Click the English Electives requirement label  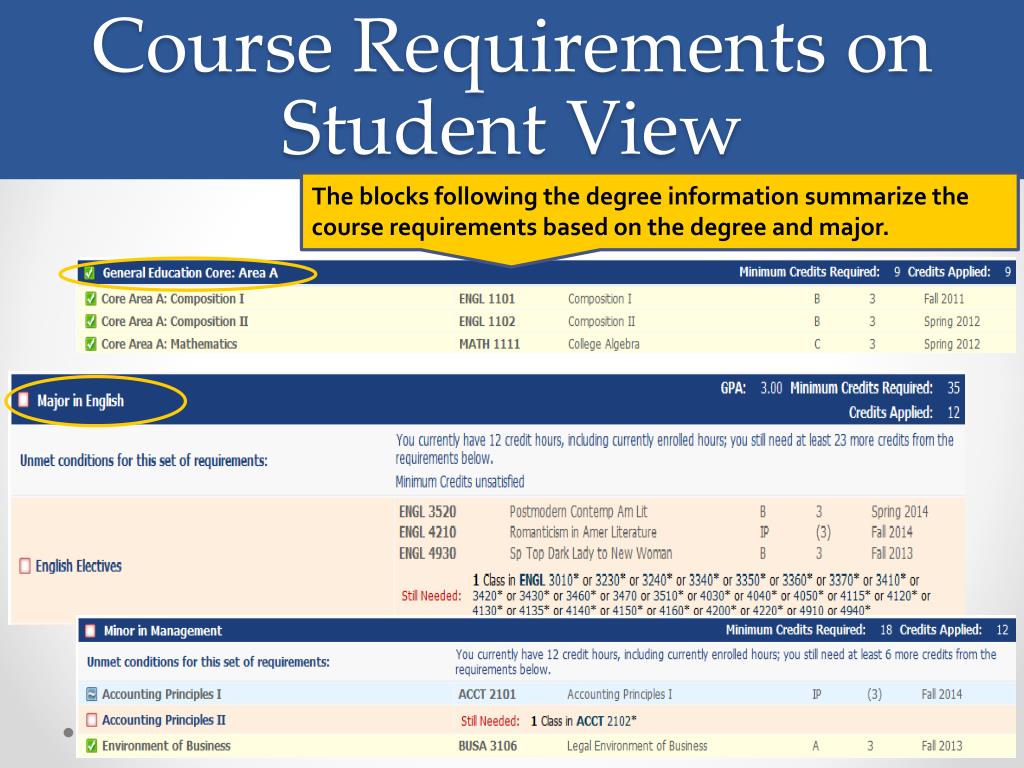pyautogui.click(x=78, y=566)
